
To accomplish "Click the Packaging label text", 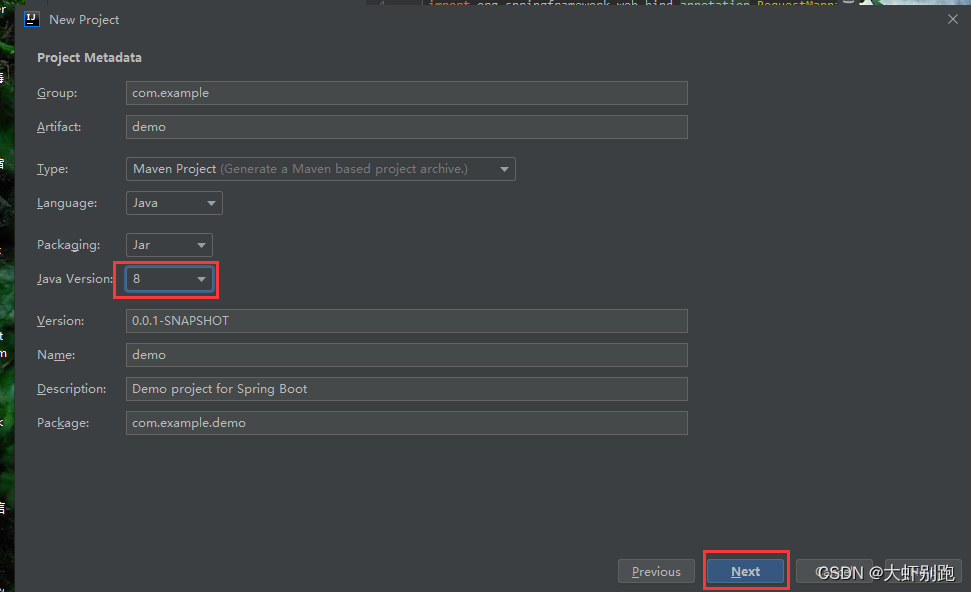I will 68,245.
